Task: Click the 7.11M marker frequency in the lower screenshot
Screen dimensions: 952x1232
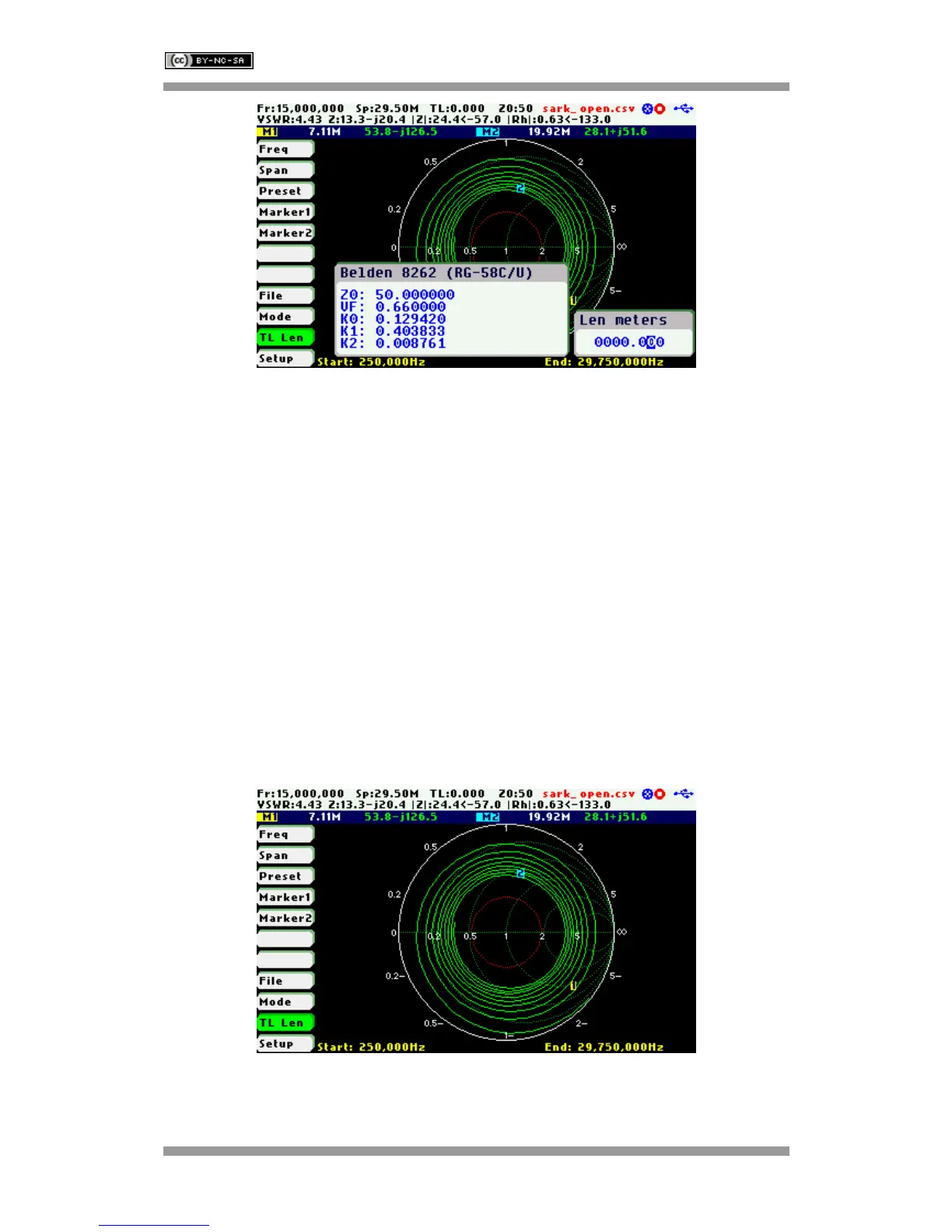Action: 325,817
